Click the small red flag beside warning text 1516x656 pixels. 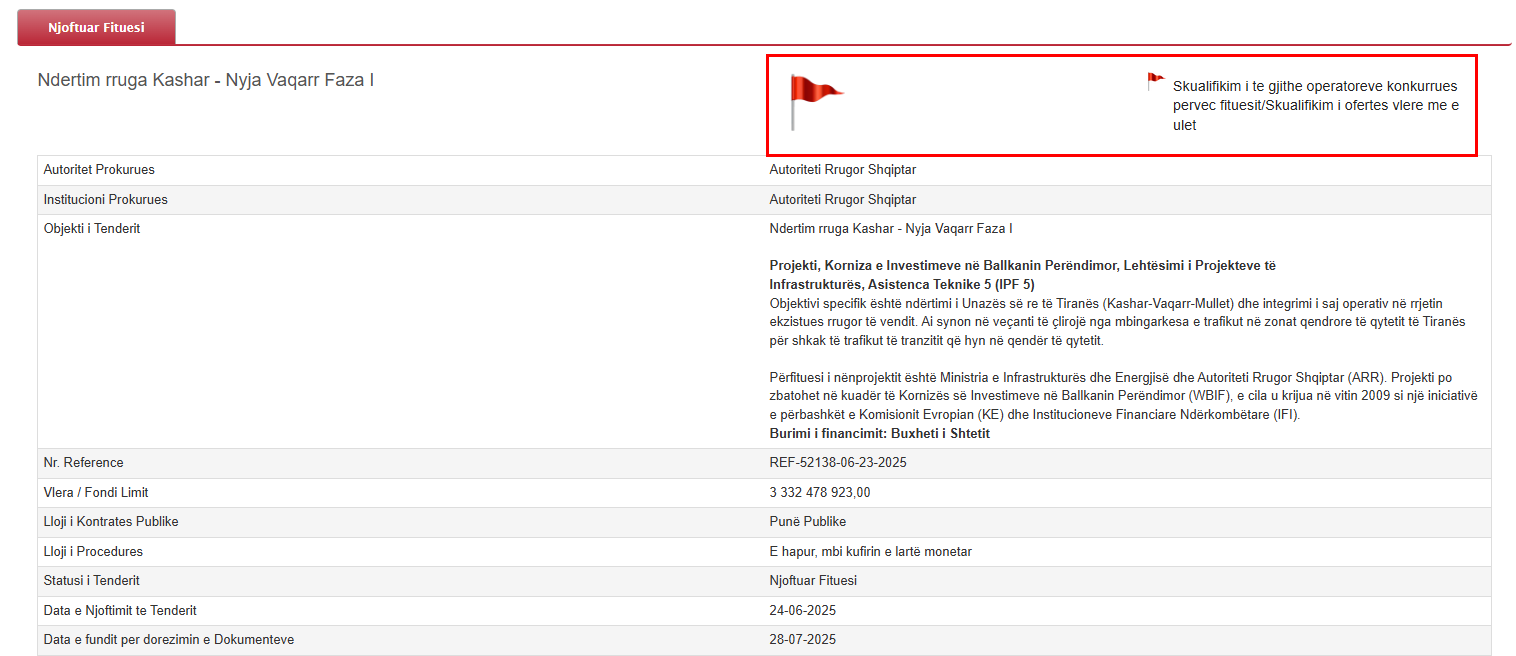(x=1155, y=82)
